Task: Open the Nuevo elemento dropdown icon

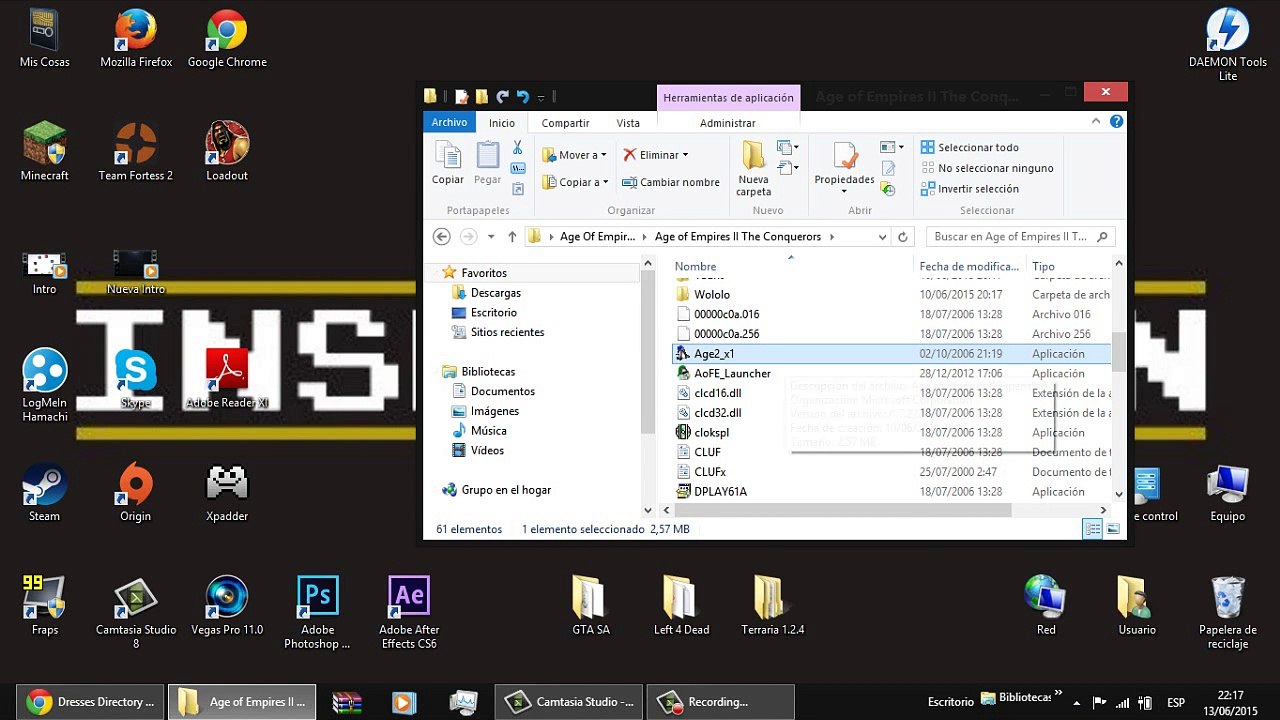Action: pos(789,148)
